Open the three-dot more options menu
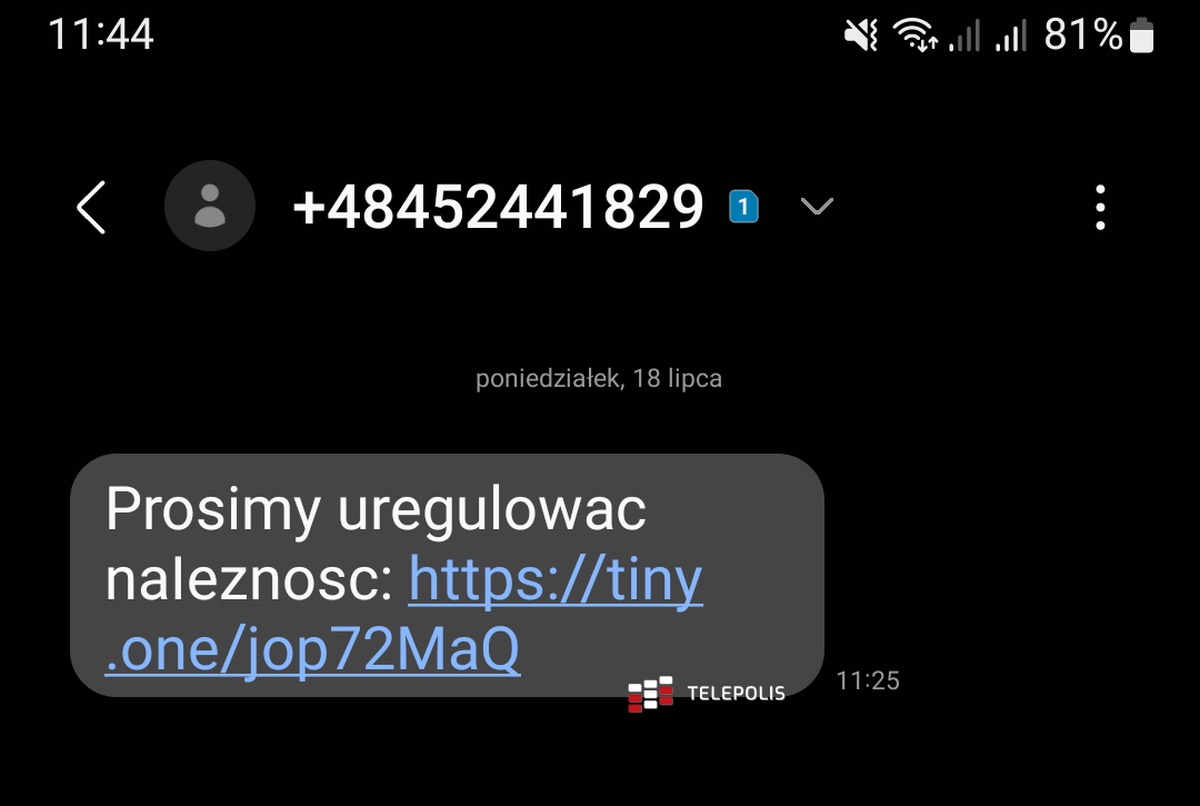Image resolution: width=1200 pixels, height=806 pixels. [x=1101, y=208]
